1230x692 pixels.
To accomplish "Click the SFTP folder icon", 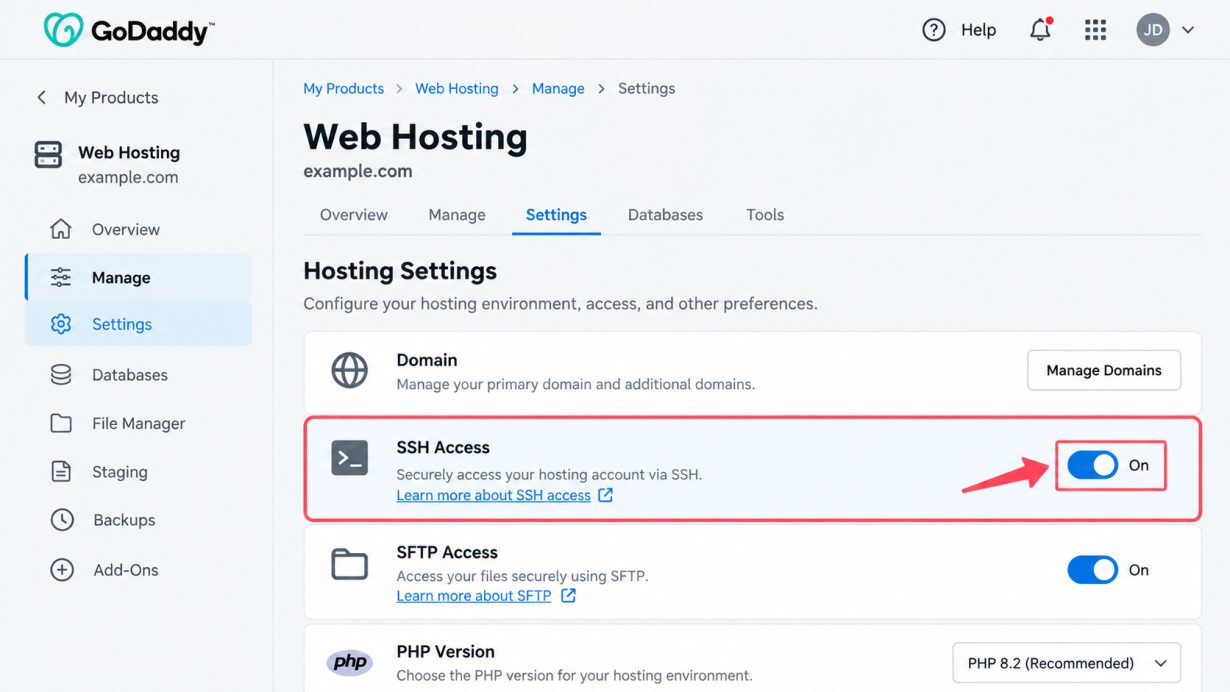I will pyautogui.click(x=350, y=564).
